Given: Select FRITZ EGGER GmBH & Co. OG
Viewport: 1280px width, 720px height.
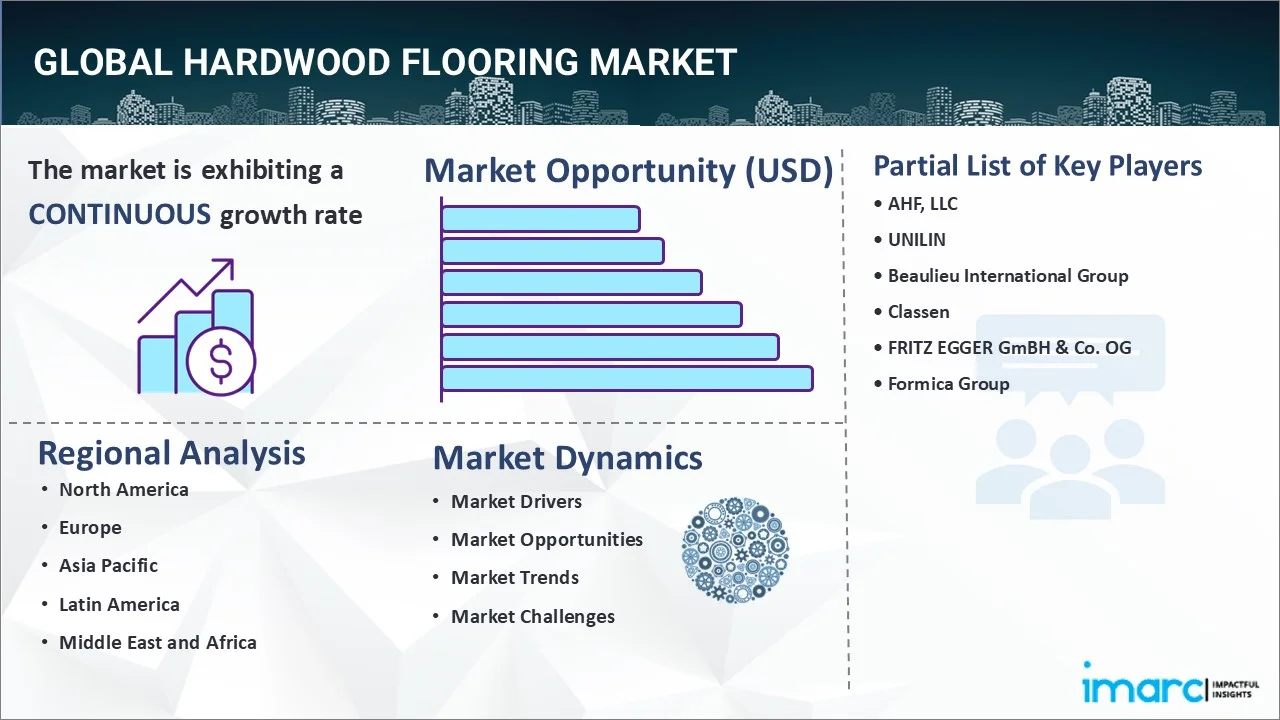Looking at the screenshot, I should (1009, 348).
